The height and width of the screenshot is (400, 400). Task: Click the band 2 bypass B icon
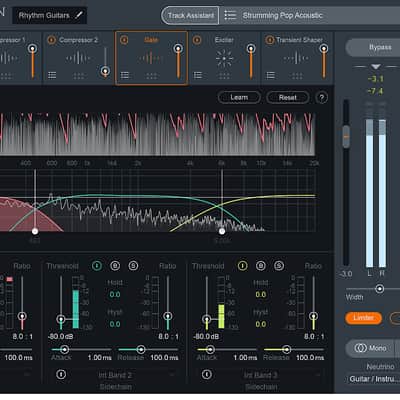pyautogui.click(x=115, y=266)
